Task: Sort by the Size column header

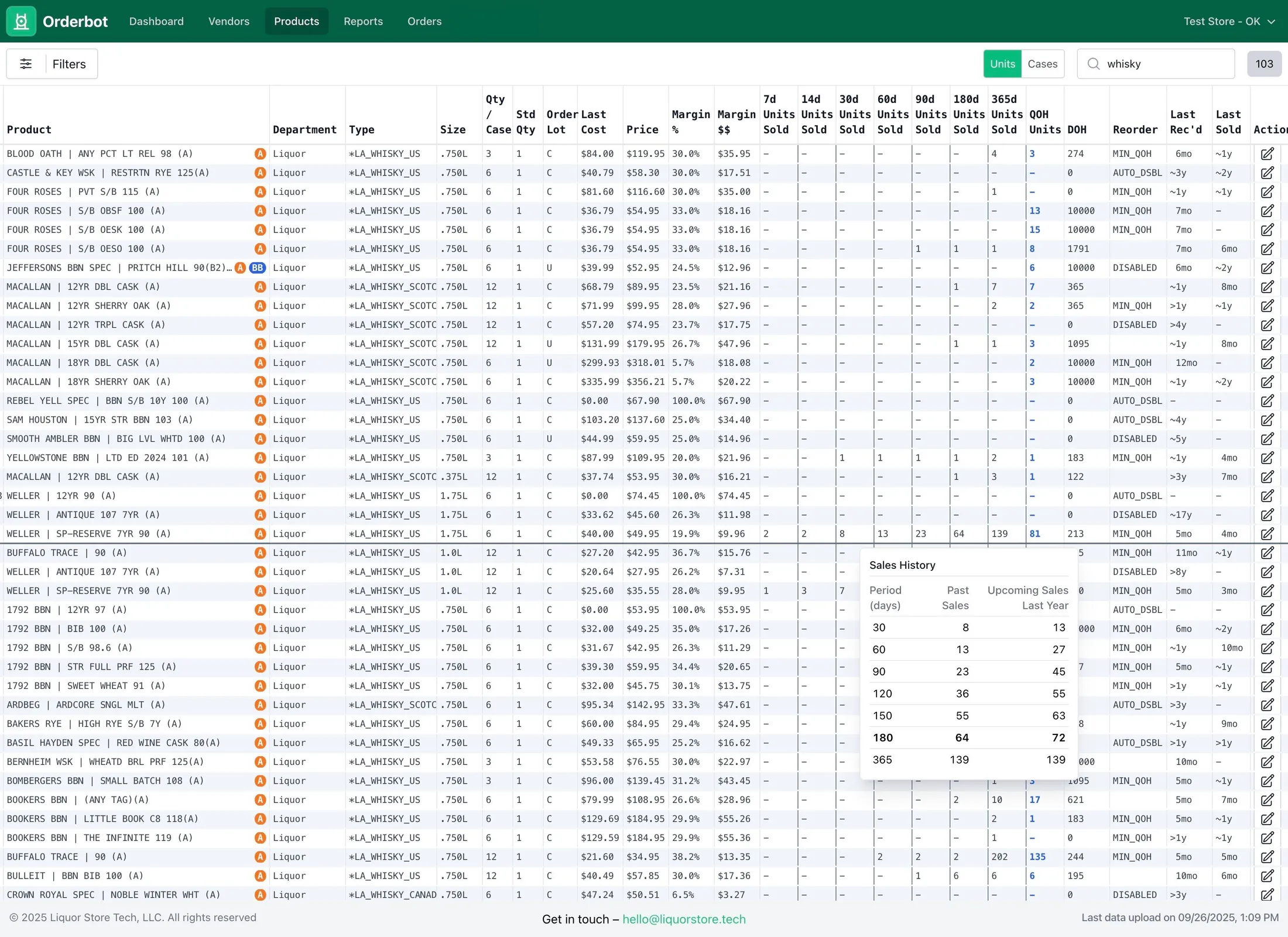Action: [x=453, y=130]
